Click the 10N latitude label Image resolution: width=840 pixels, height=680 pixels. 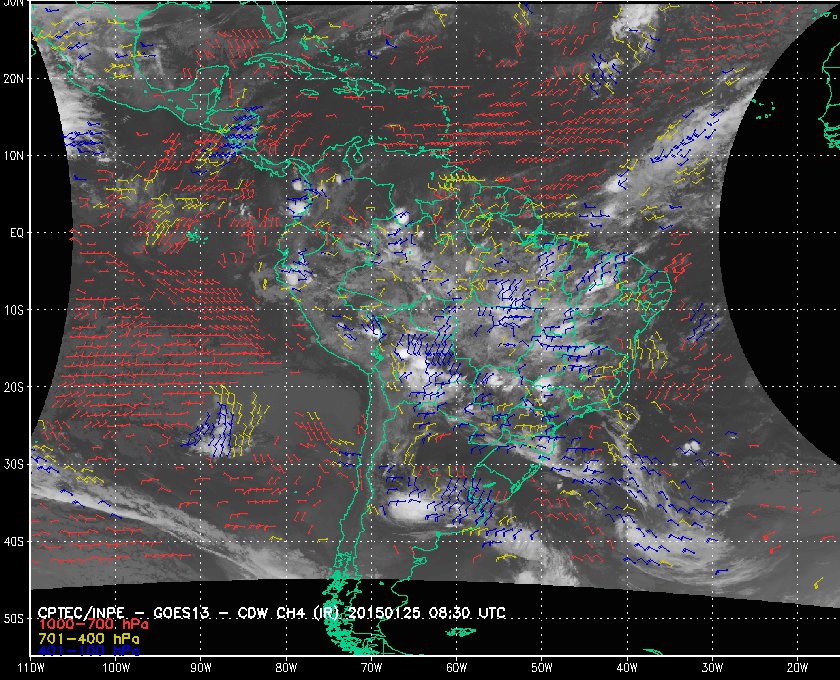tap(14, 156)
